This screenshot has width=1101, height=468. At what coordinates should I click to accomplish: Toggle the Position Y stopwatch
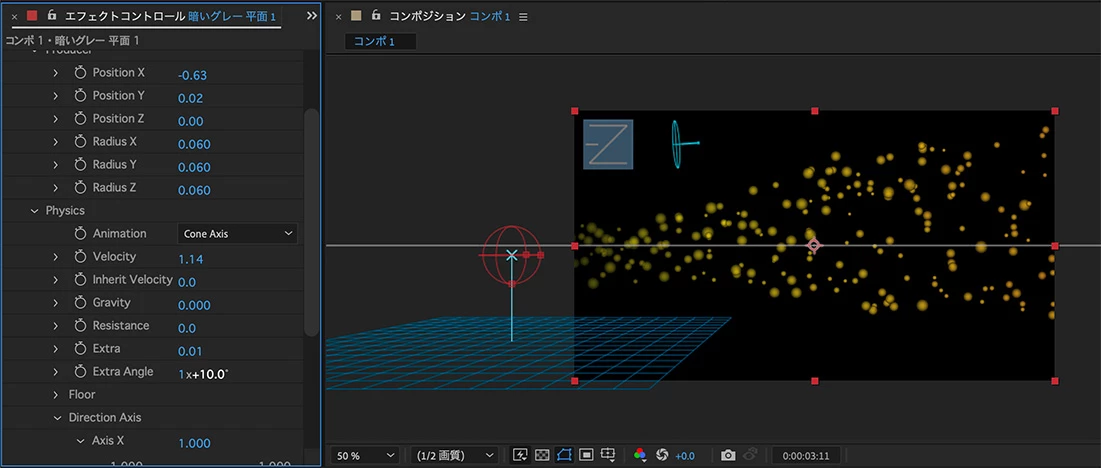80,95
